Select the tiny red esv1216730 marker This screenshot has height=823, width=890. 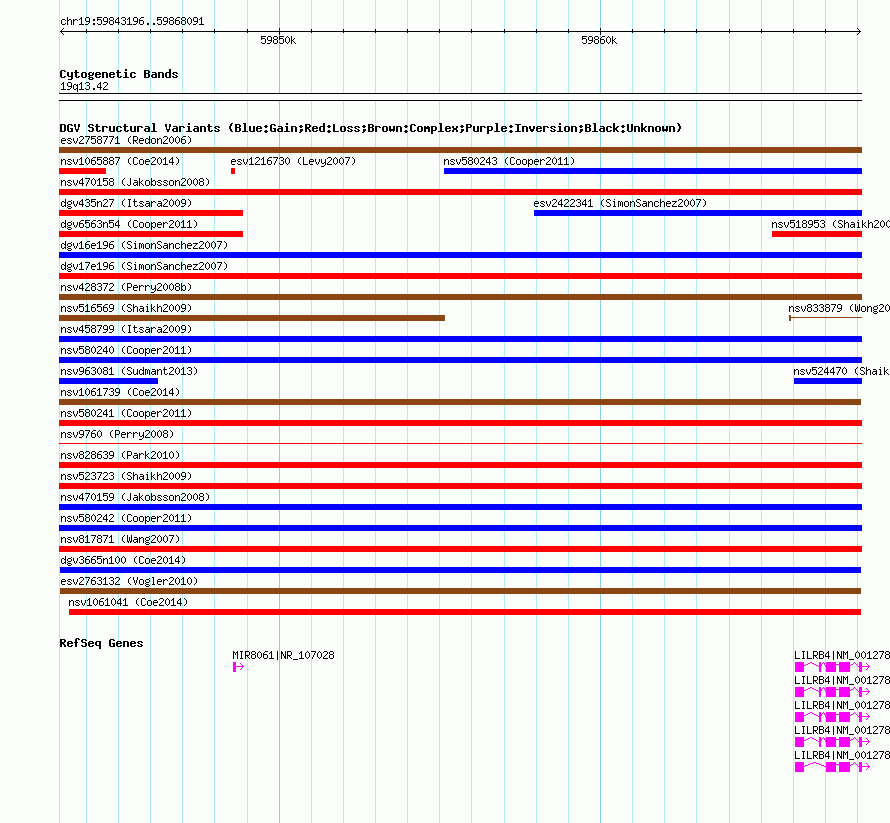233,171
